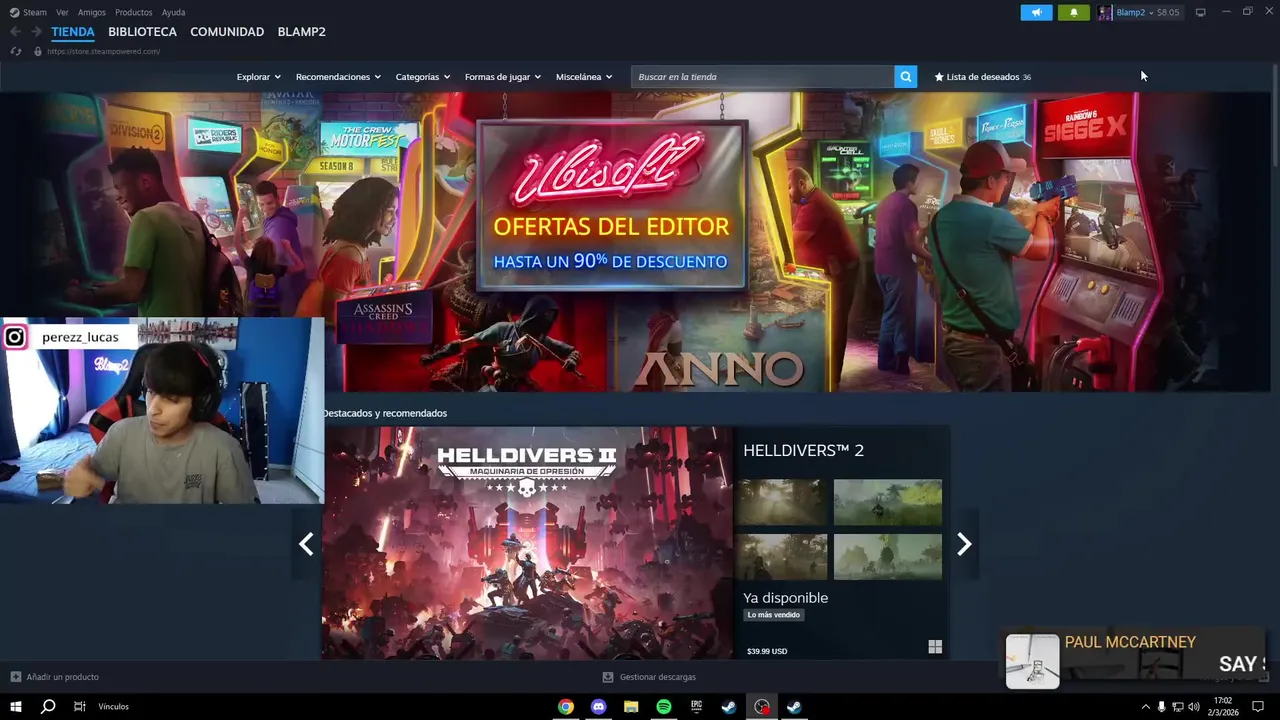Open Lista de deseados wishlist
This screenshot has width=1280, height=720.
pyautogui.click(x=982, y=77)
